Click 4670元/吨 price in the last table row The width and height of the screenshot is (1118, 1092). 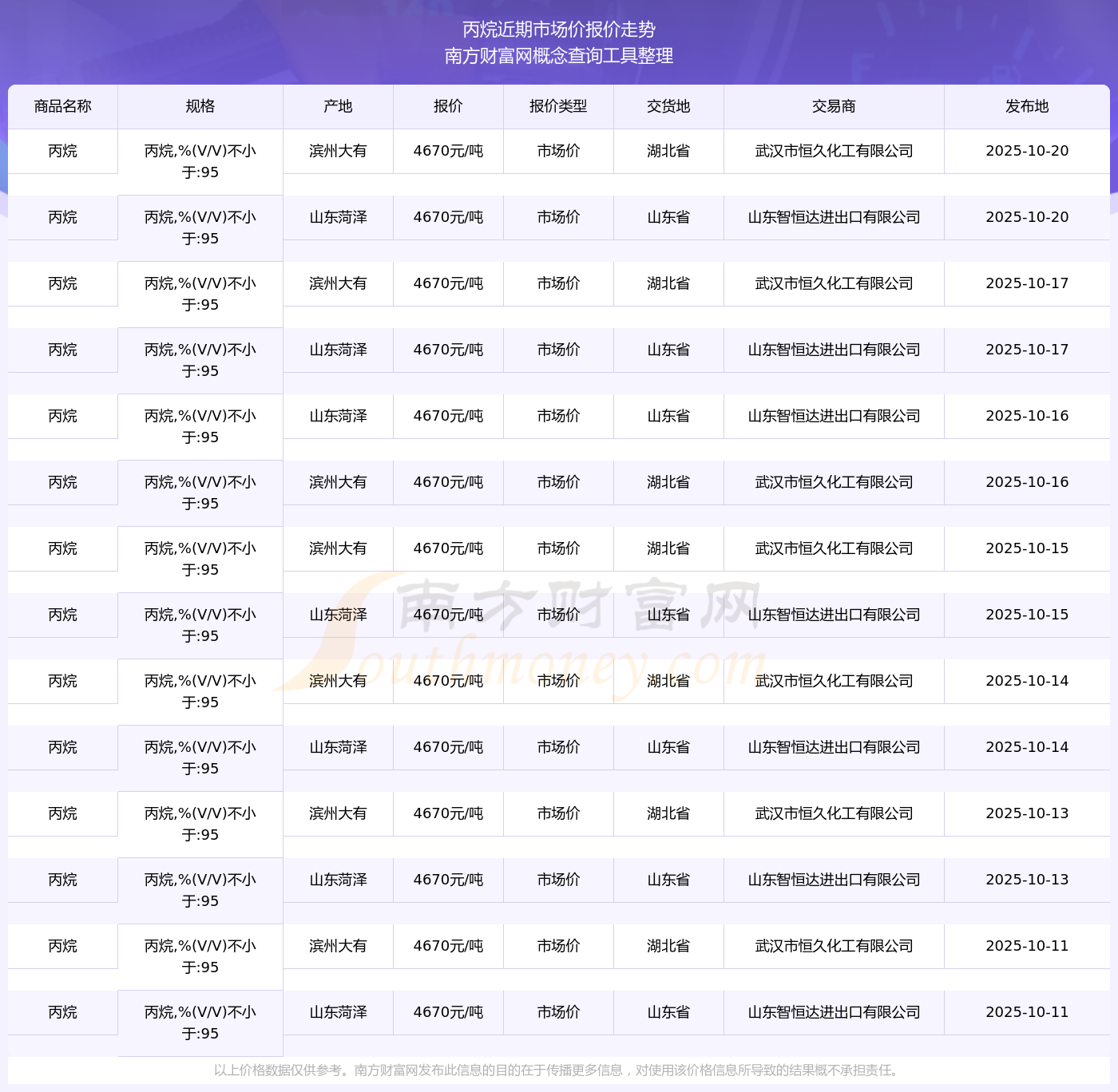pos(448,1012)
